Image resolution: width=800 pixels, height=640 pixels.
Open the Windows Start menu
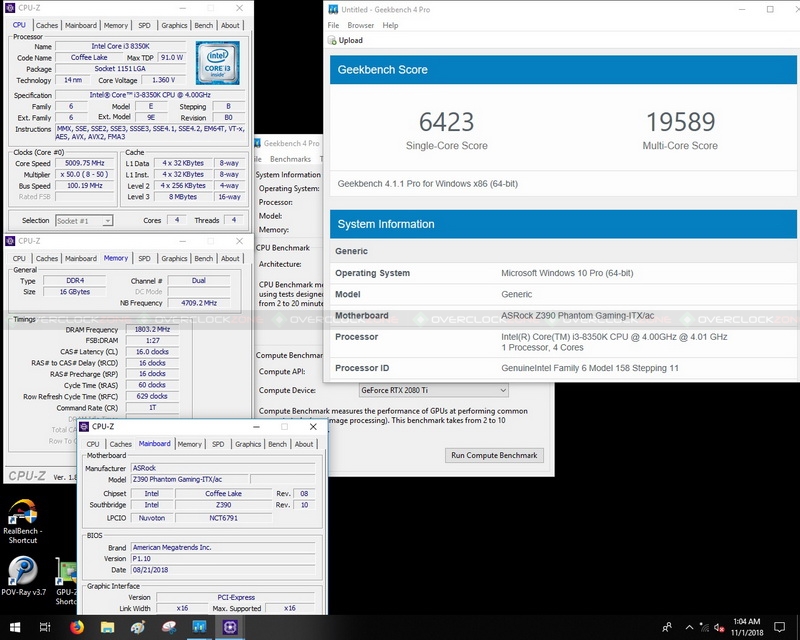pyautogui.click(x=15, y=627)
